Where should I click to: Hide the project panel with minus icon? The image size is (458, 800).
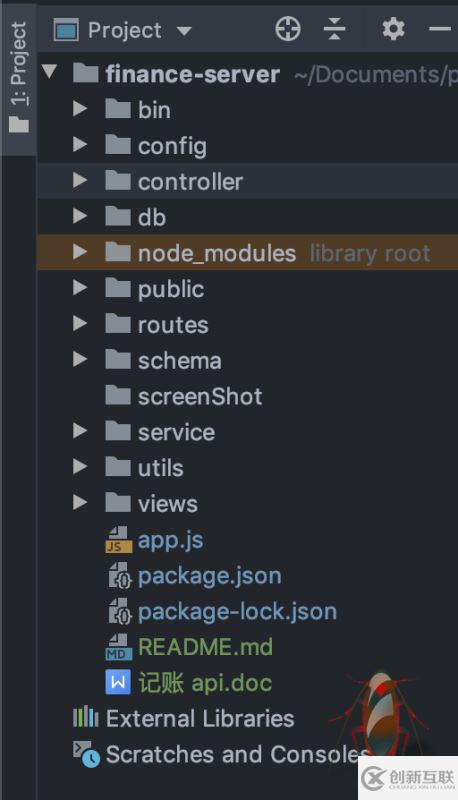point(440,29)
